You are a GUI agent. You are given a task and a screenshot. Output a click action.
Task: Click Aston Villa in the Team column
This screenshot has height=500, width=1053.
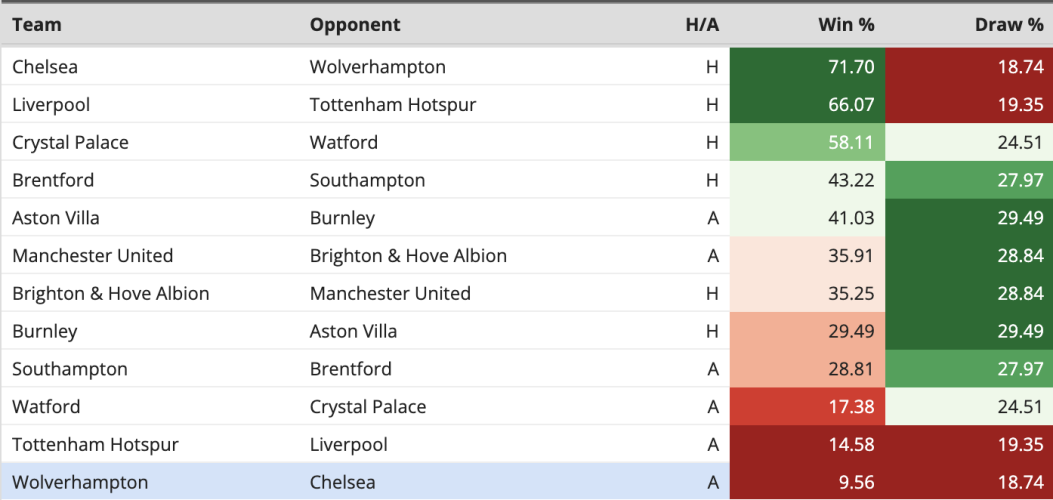pos(56,217)
